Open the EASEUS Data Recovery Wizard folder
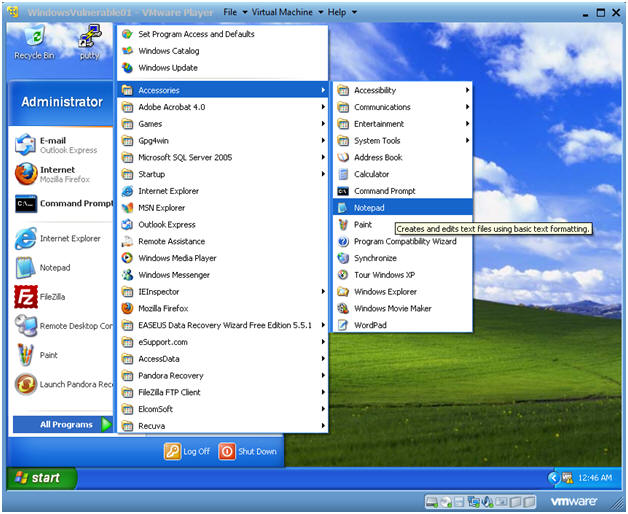 coord(223,325)
